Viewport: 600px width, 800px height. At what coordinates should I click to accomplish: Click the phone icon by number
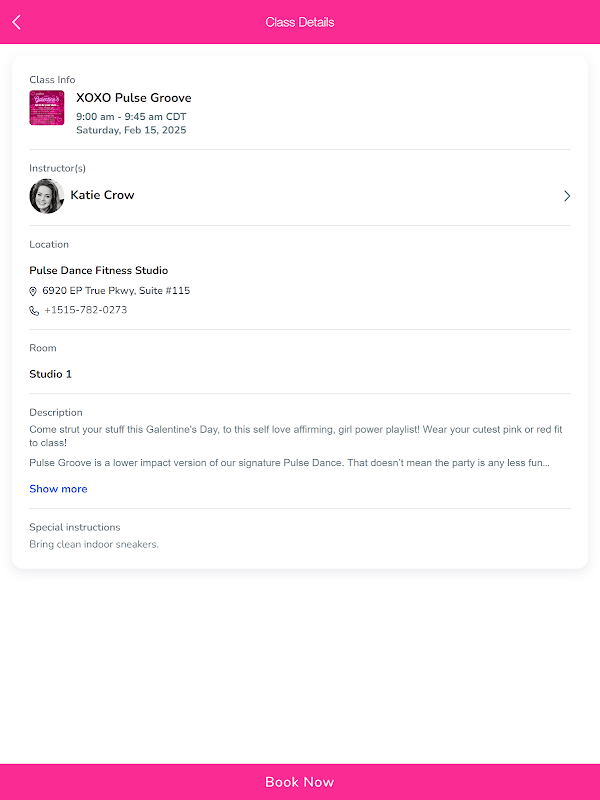pos(34,311)
